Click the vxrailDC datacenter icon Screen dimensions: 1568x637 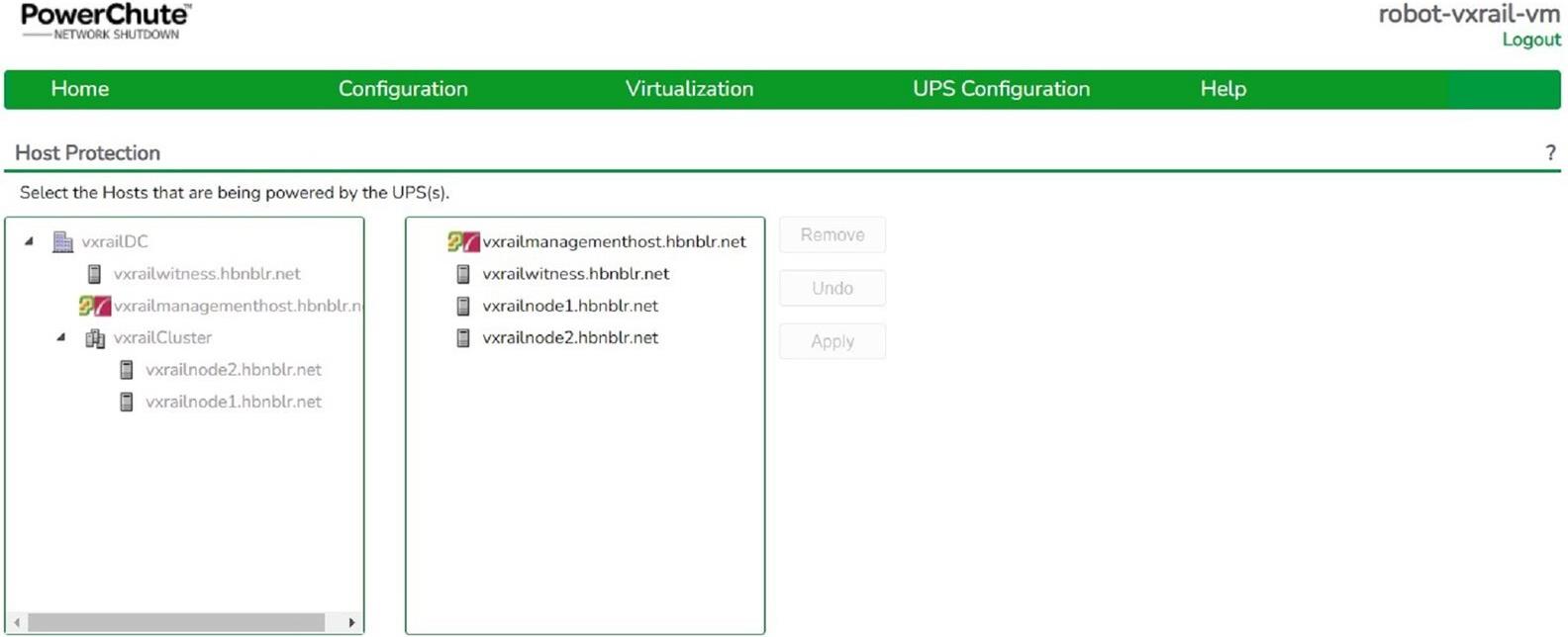coord(63,241)
